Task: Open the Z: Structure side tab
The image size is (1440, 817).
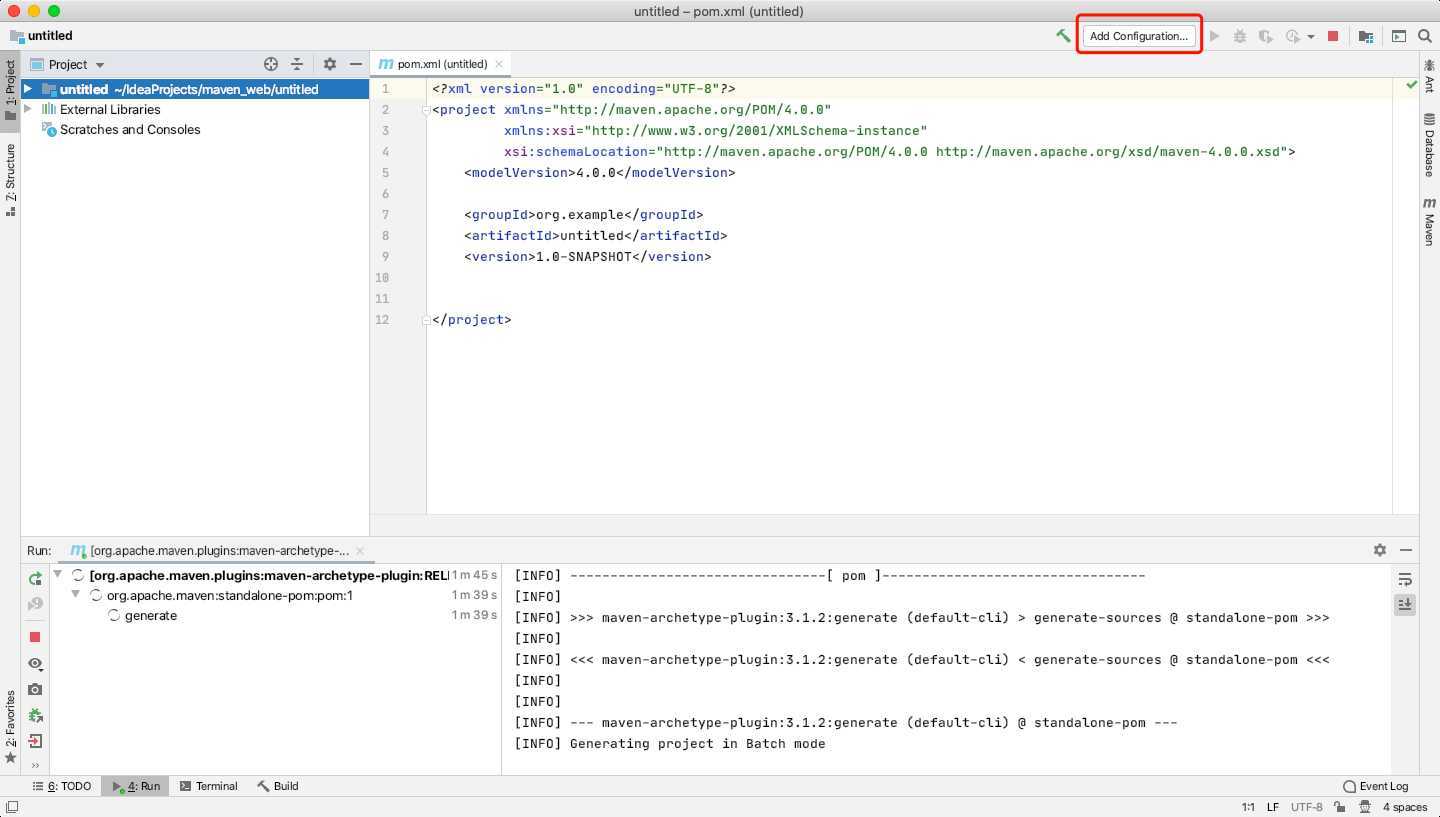Action: [10, 180]
